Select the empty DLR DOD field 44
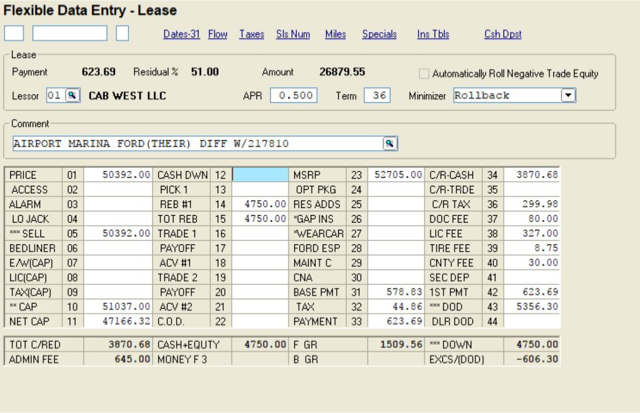This screenshot has width=640, height=413. pos(532,321)
